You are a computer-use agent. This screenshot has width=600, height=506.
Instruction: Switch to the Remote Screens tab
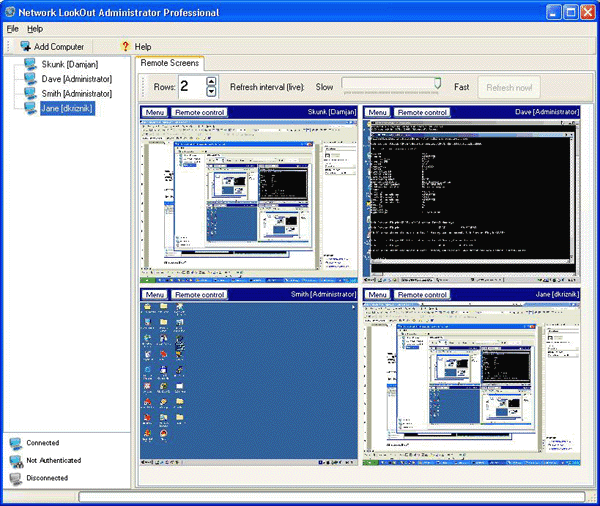[x=170, y=63]
